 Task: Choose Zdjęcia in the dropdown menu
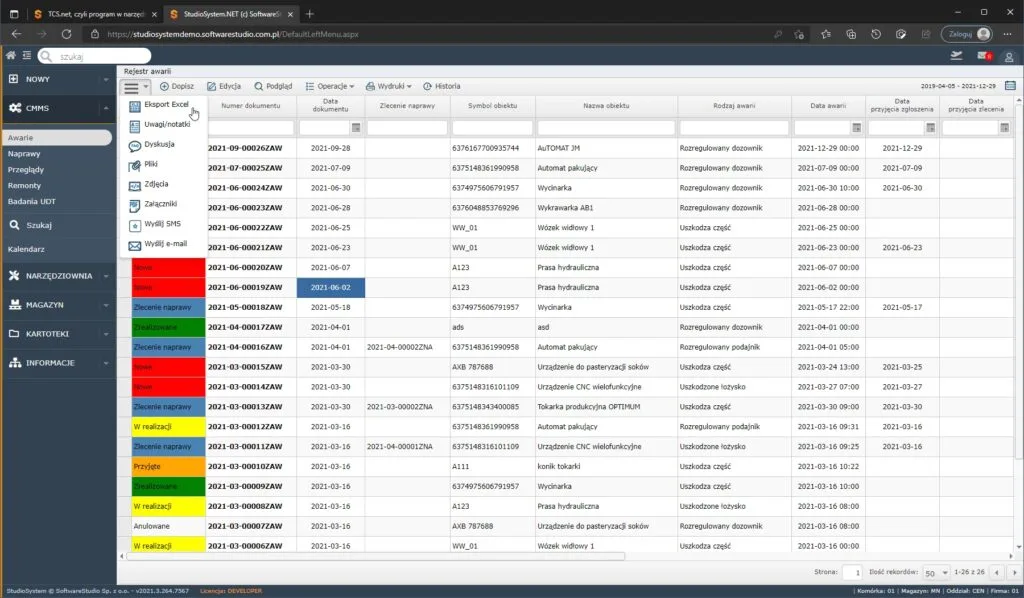coord(161,184)
